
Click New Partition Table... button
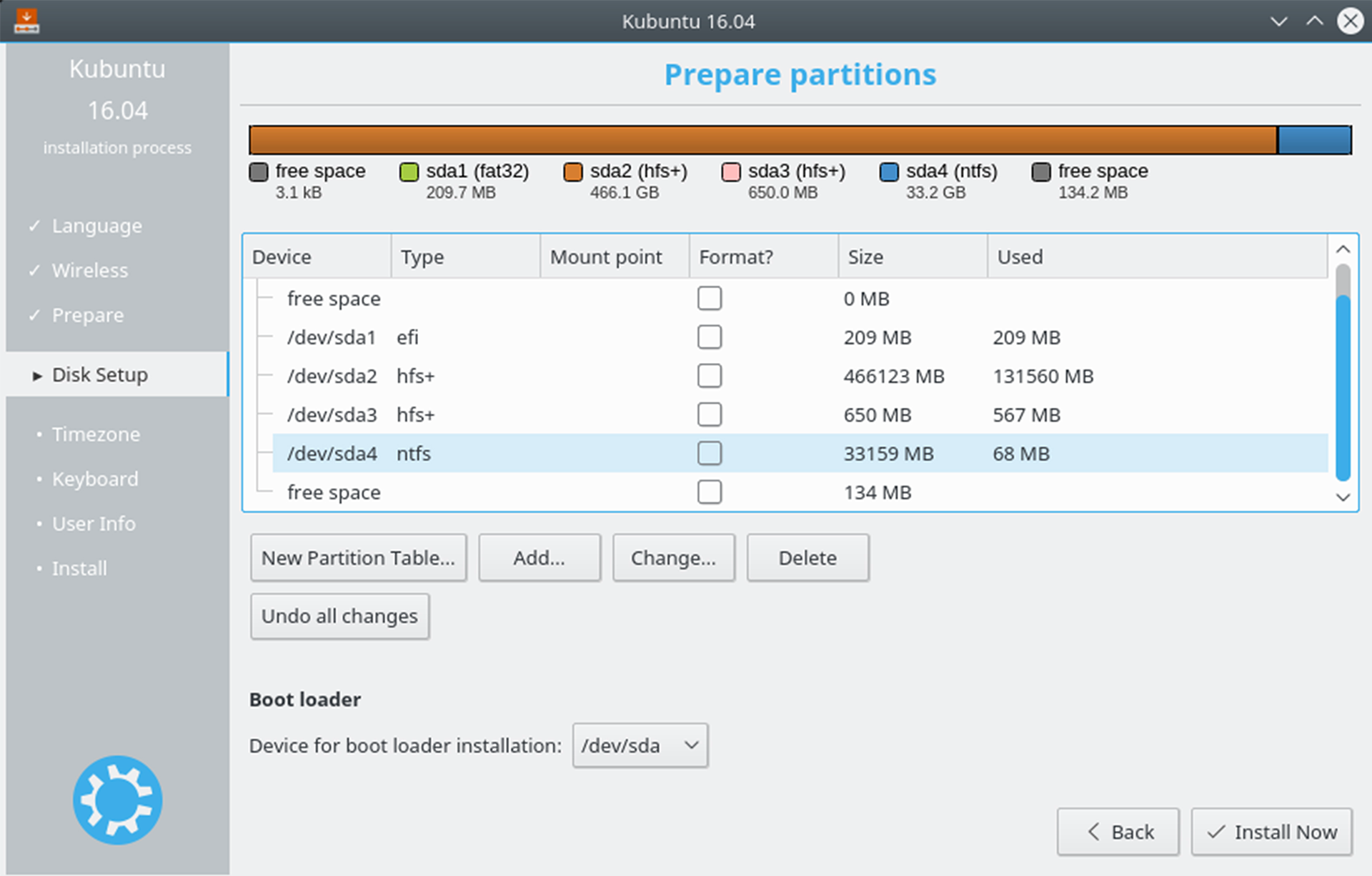pos(358,557)
